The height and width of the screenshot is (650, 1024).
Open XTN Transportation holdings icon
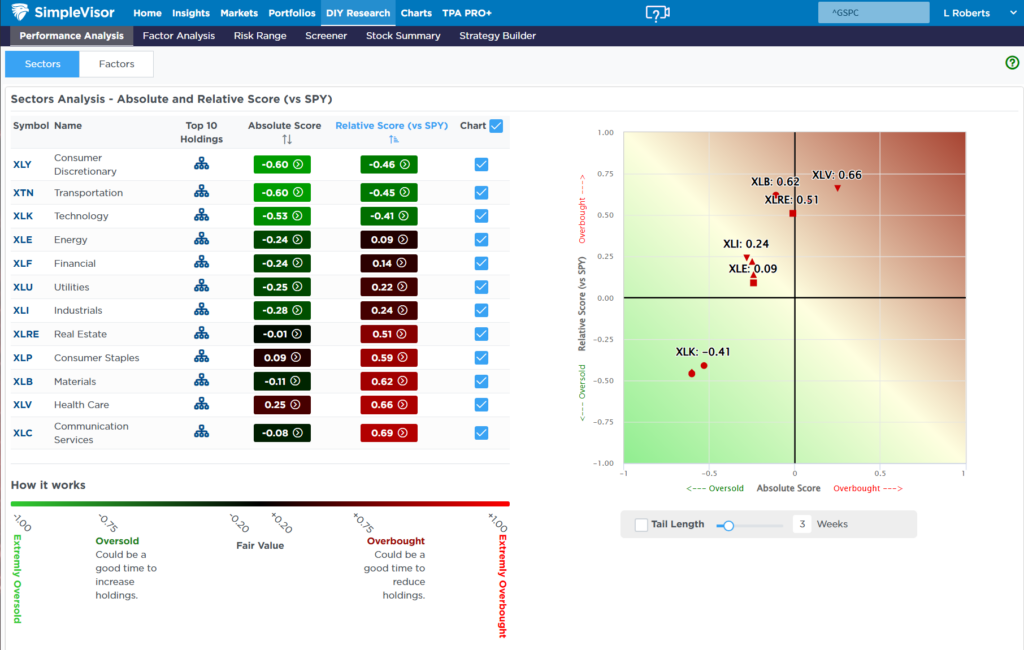click(201, 191)
